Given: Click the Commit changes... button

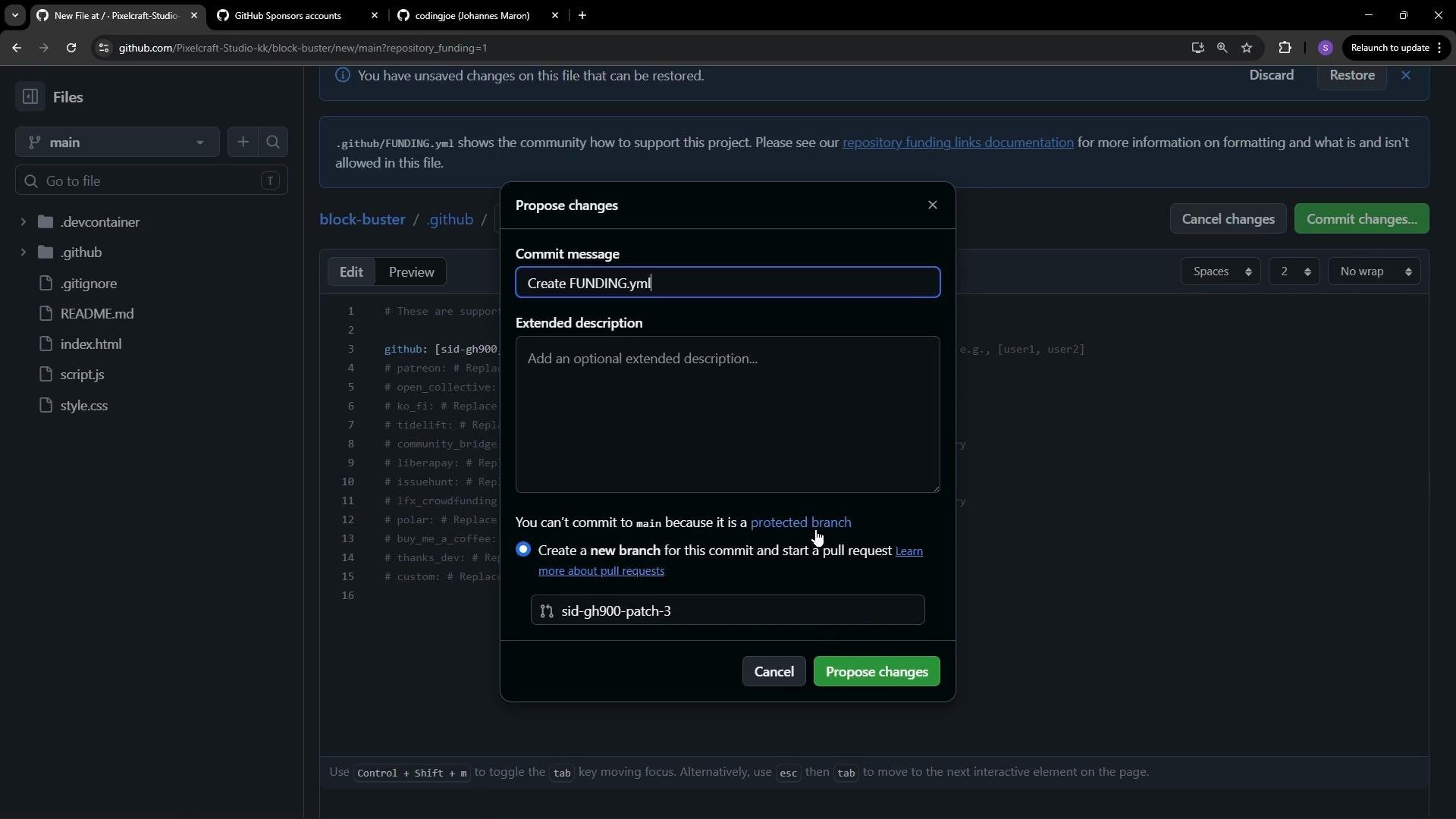Looking at the screenshot, I should 1362,219.
